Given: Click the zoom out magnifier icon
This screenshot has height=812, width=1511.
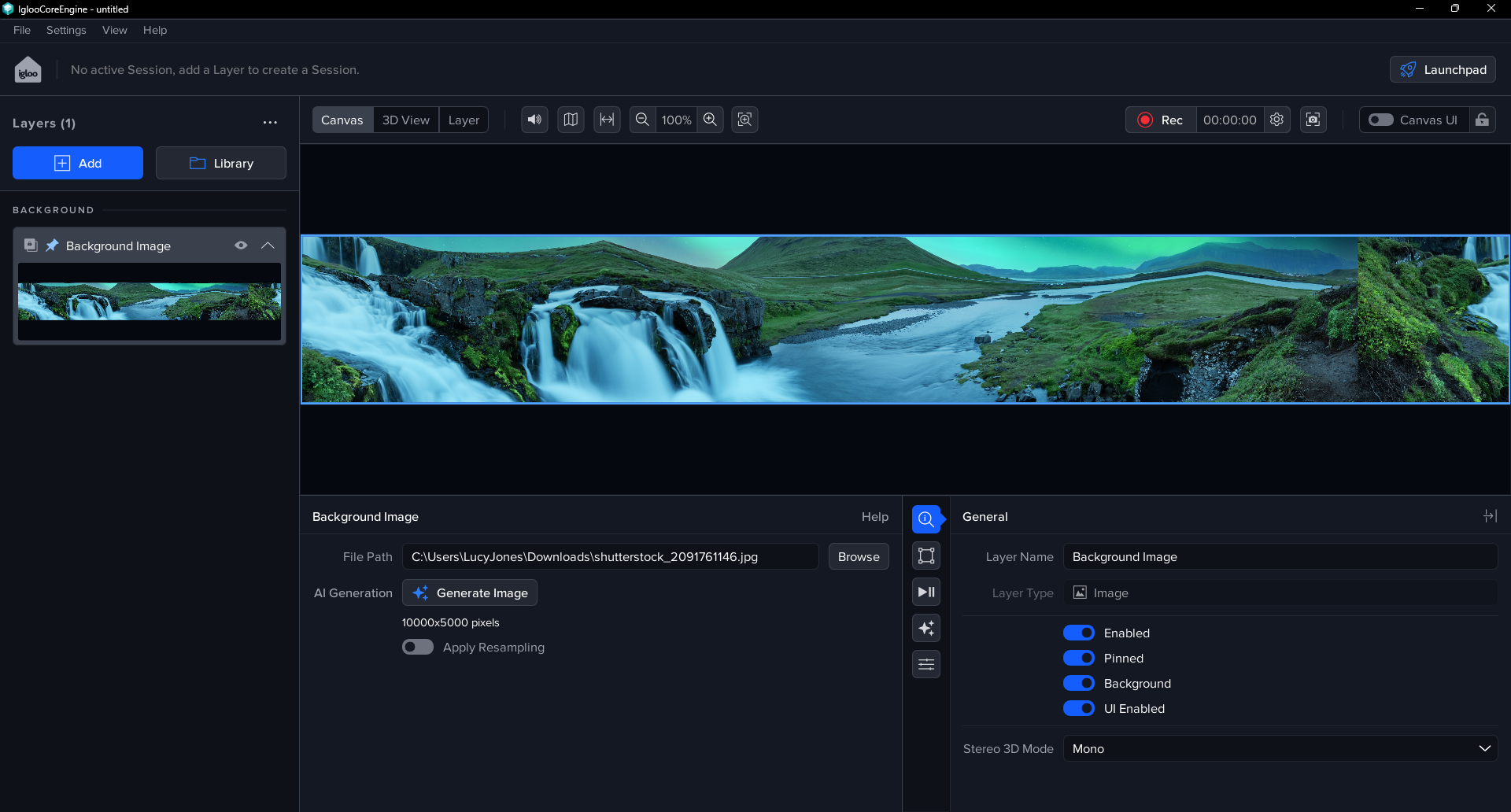Looking at the screenshot, I should [642, 120].
